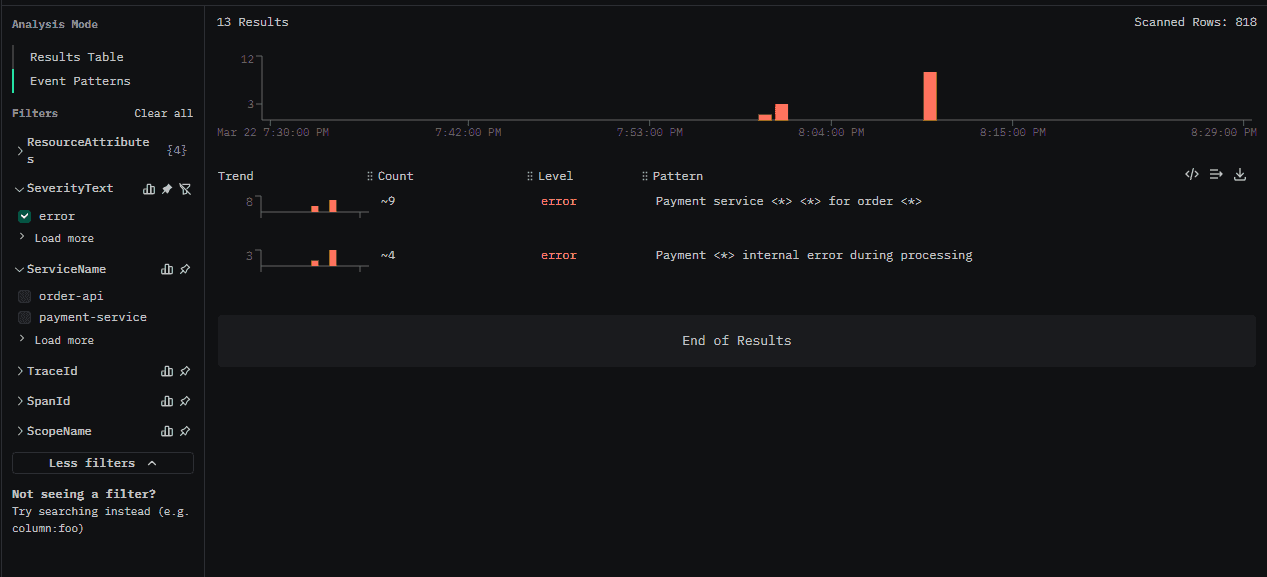Click the Trend column header
The width and height of the screenshot is (1267, 577).
pyautogui.click(x=236, y=176)
